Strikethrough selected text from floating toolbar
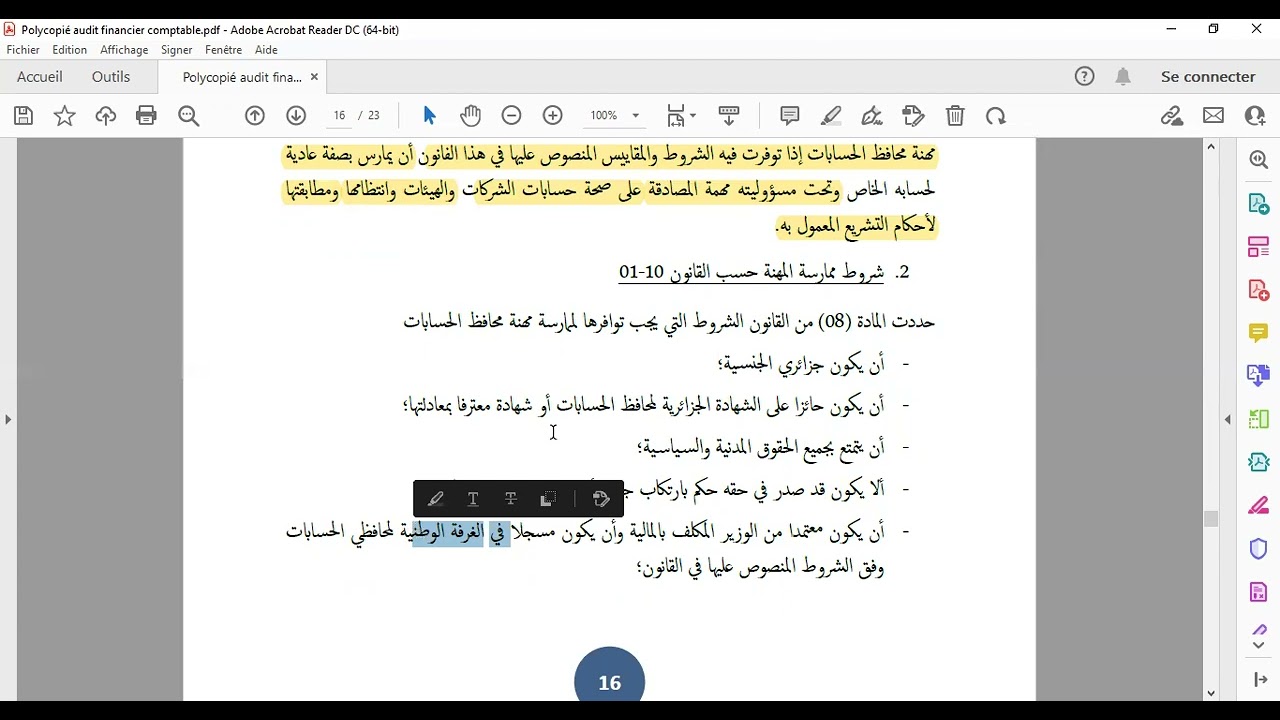 (510, 499)
